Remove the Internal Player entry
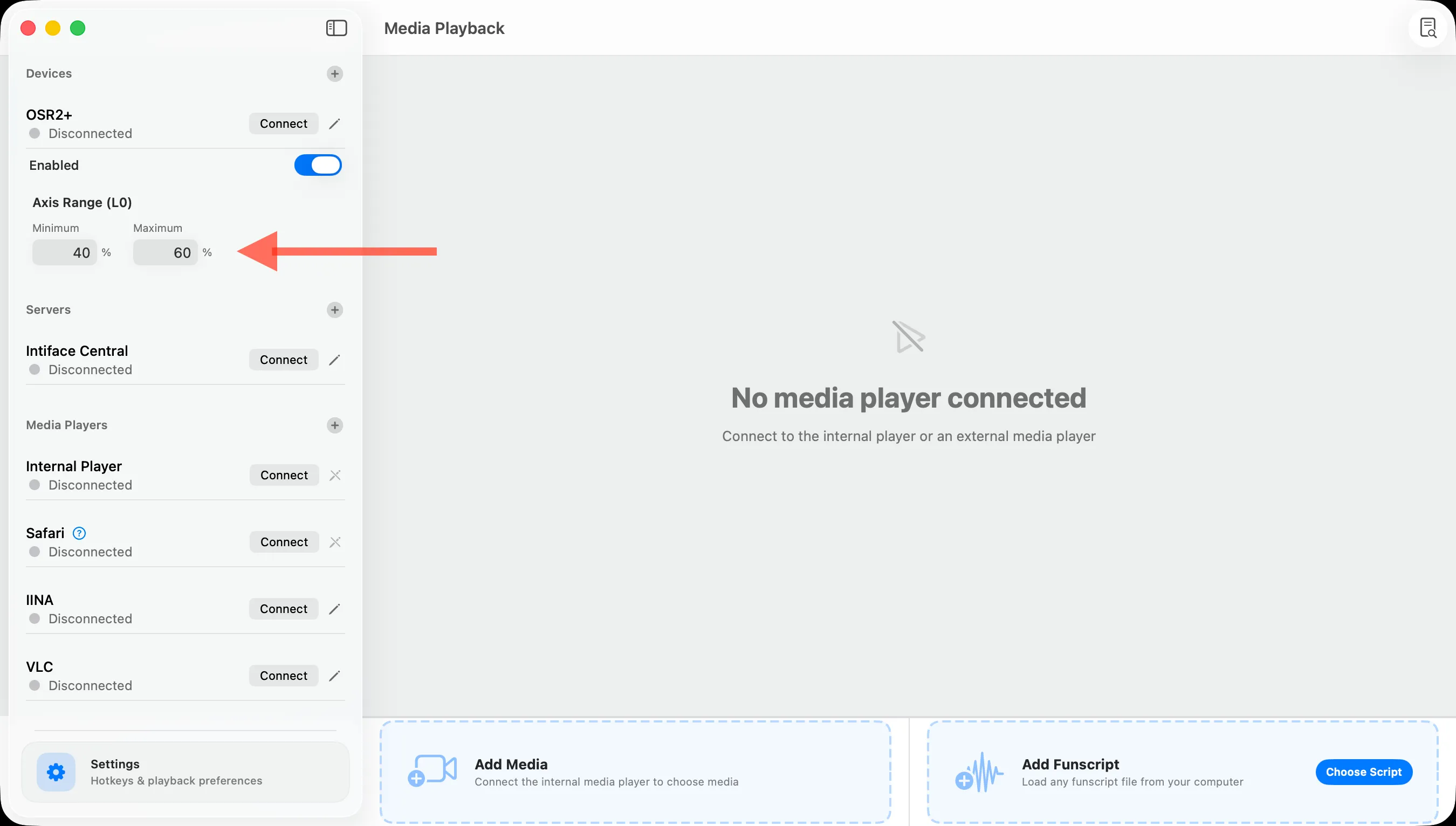1456x826 pixels. [335, 476]
